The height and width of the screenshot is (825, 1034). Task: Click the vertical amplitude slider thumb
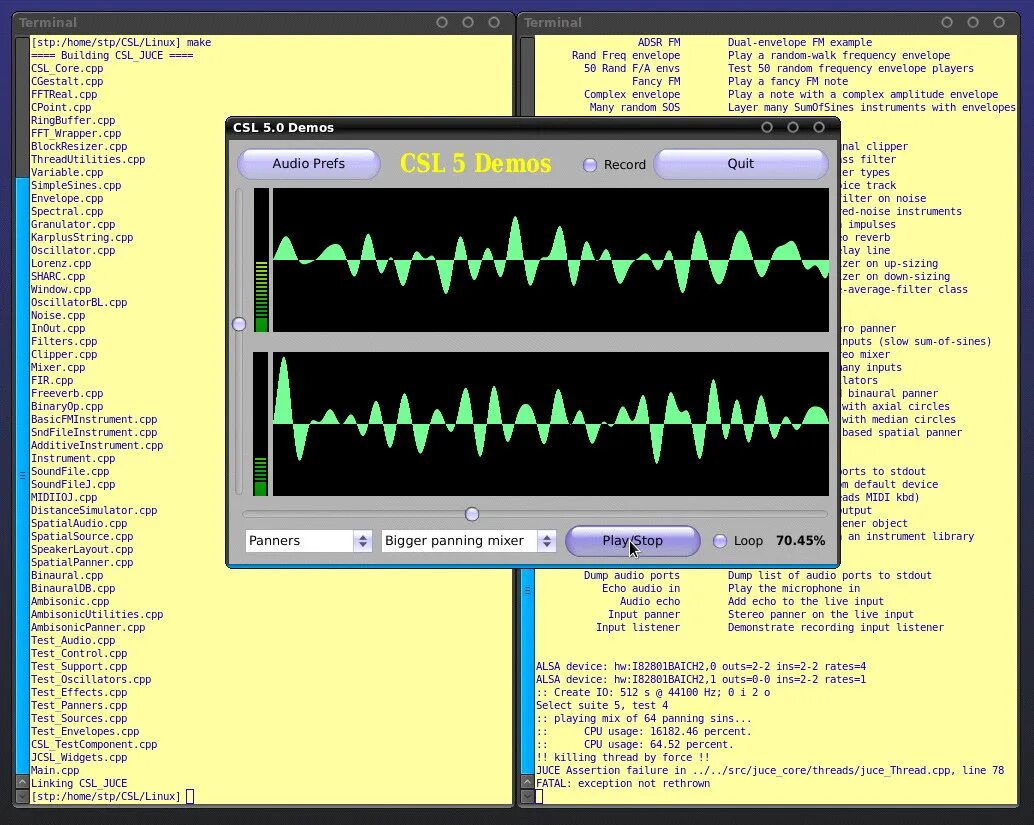point(239,324)
